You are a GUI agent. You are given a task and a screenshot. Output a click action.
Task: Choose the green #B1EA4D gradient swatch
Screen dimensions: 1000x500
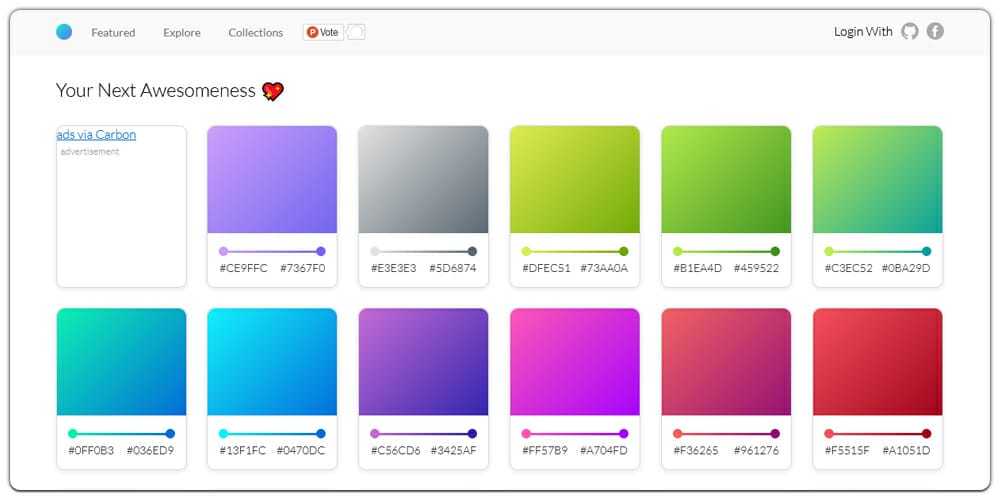[726, 180]
